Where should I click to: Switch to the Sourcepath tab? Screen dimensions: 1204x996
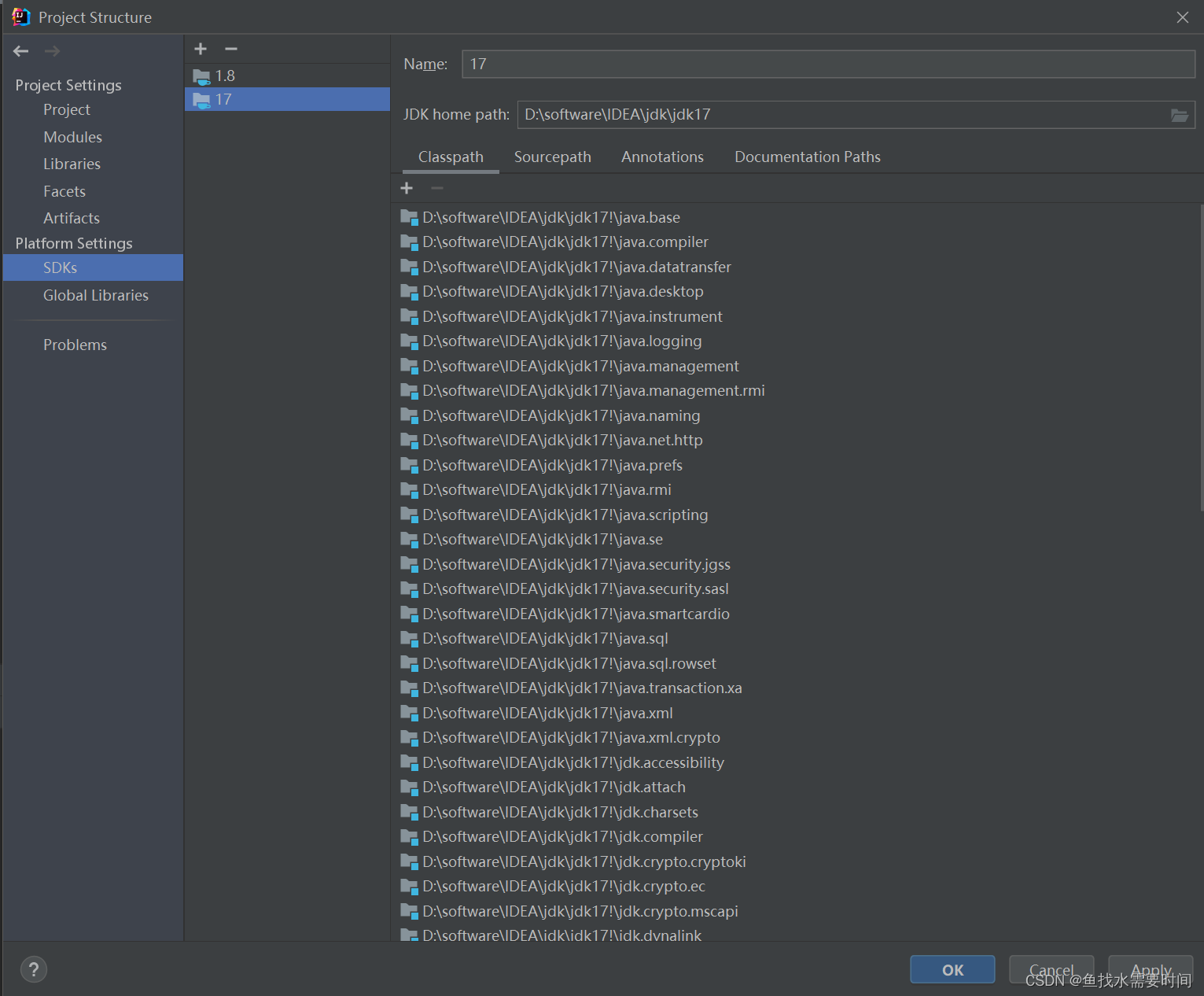click(552, 157)
